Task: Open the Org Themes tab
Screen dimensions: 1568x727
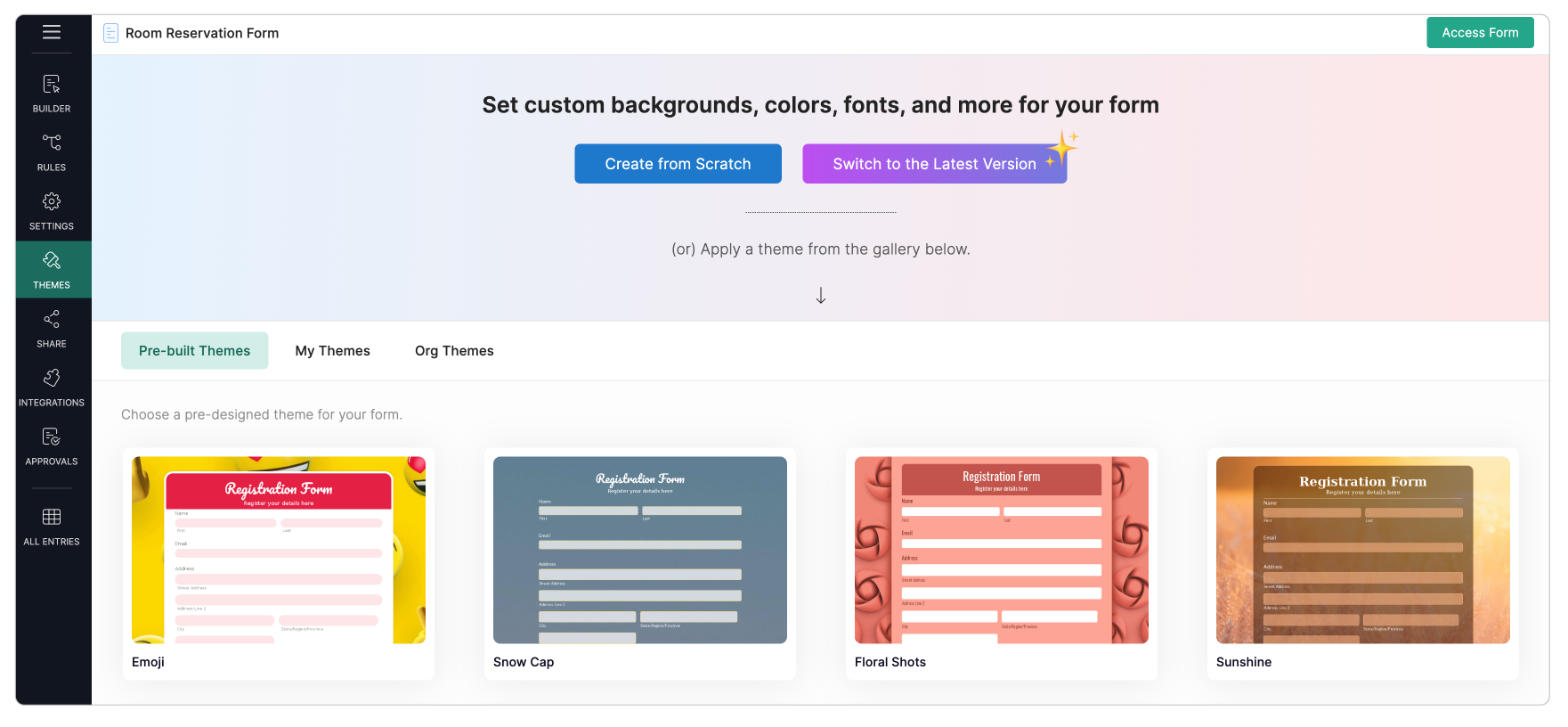Action: (x=454, y=350)
